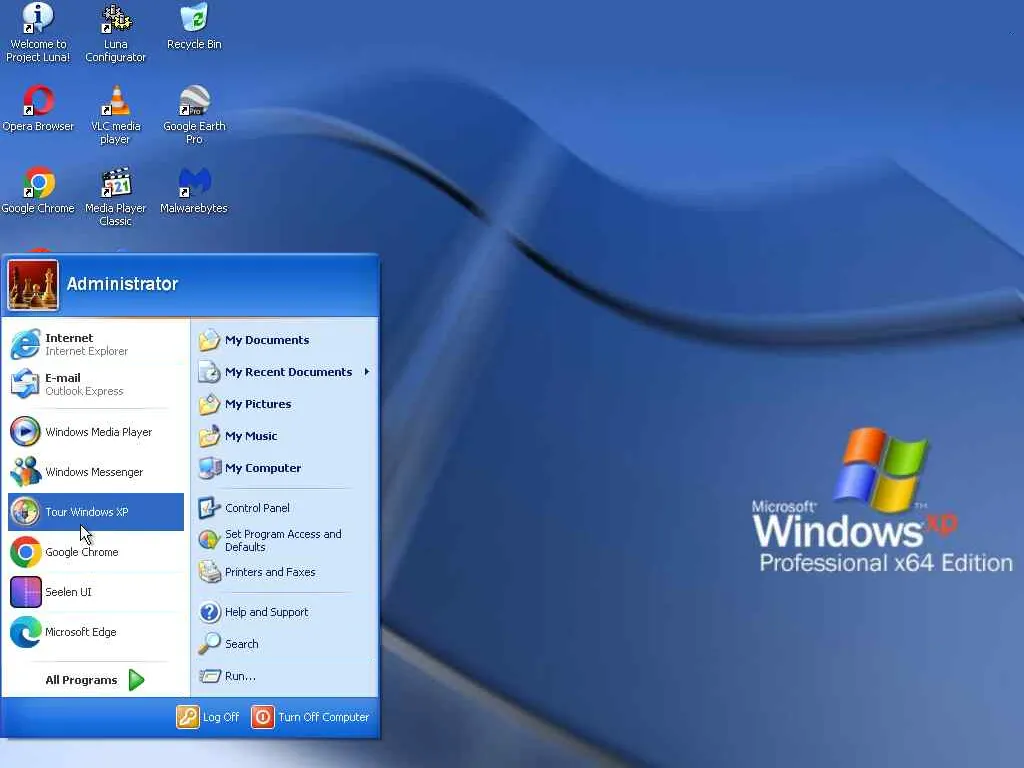The height and width of the screenshot is (768, 1024).
Task: Click the Control Panel checkmark icon
Action: click(209, 508)
